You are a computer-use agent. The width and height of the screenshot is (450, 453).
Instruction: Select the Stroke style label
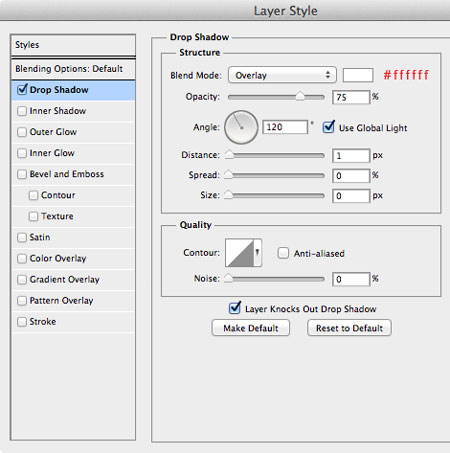43,322
